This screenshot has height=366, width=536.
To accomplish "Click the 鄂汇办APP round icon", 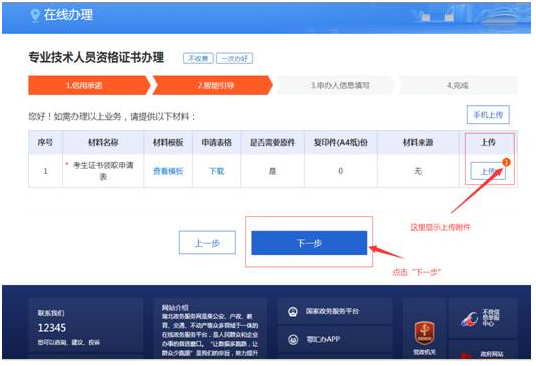I will [x=293, y=339].
